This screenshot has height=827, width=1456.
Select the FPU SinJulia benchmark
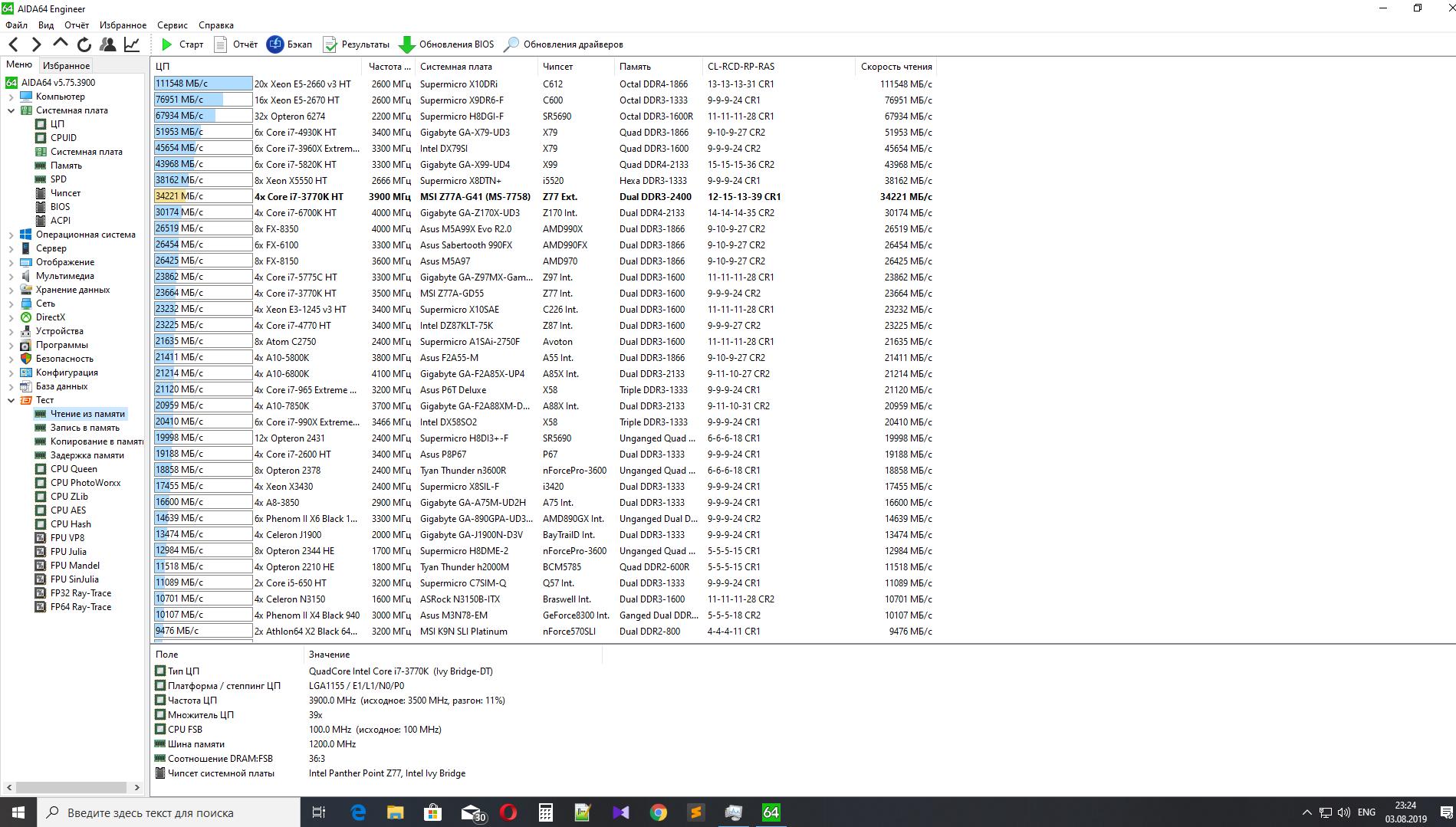click(74, 579)
